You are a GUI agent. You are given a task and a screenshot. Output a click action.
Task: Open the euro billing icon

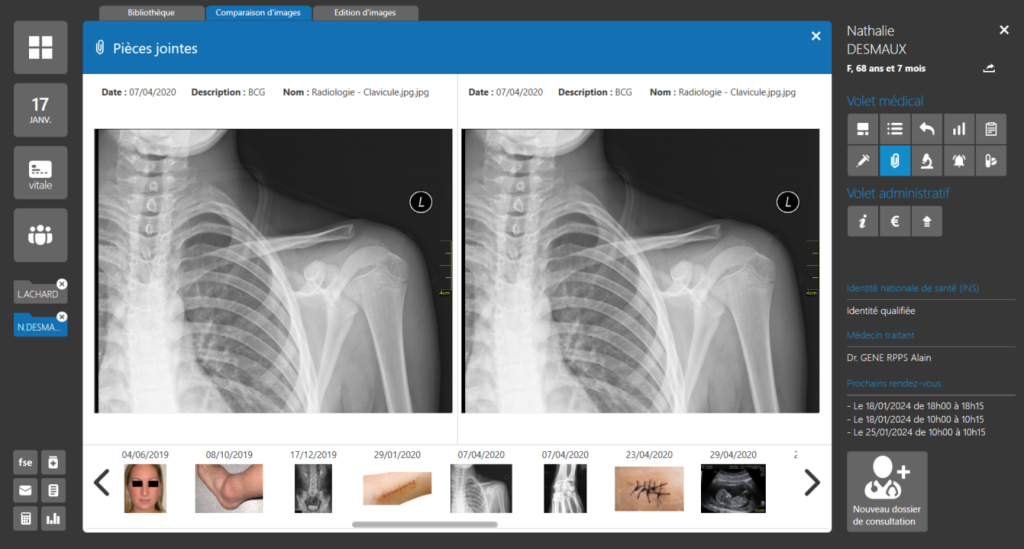(895, 221)
